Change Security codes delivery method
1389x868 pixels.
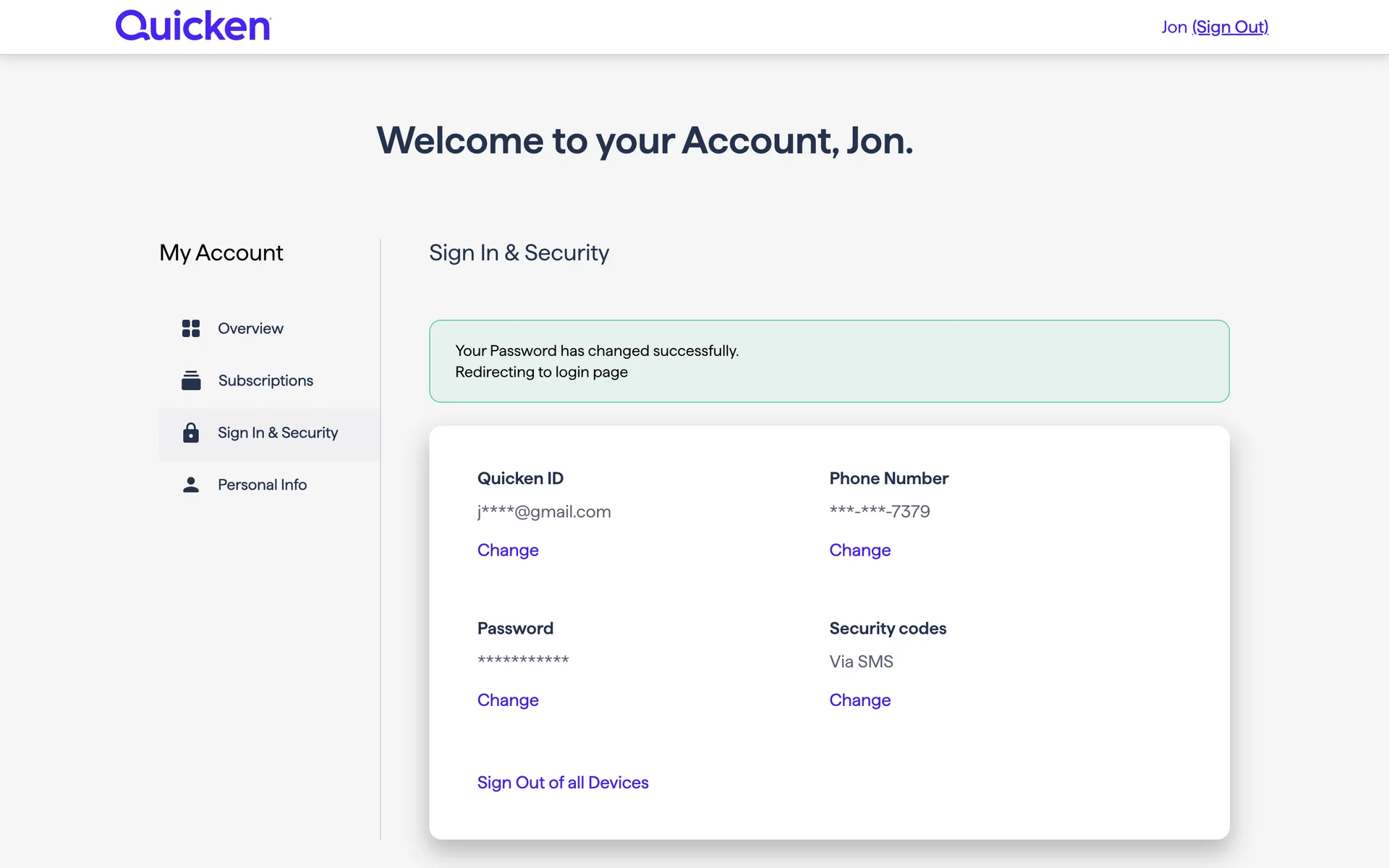(x=859, y=700)
